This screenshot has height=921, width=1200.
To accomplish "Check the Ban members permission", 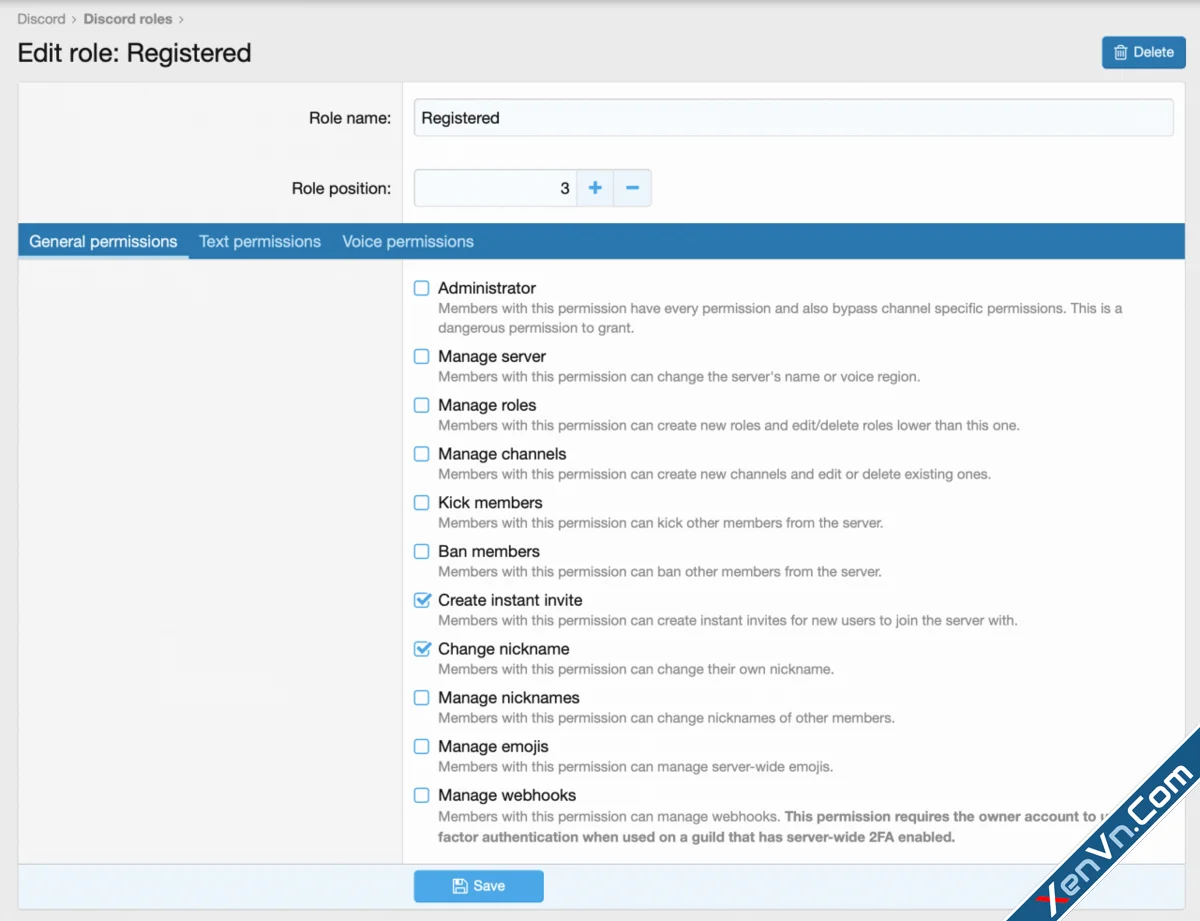I will point(421,551).
